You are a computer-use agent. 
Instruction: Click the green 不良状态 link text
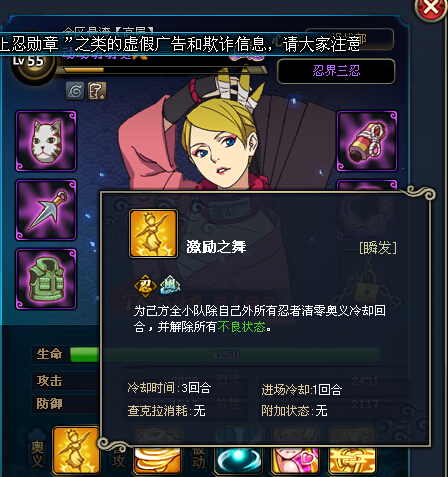[242, 327]
